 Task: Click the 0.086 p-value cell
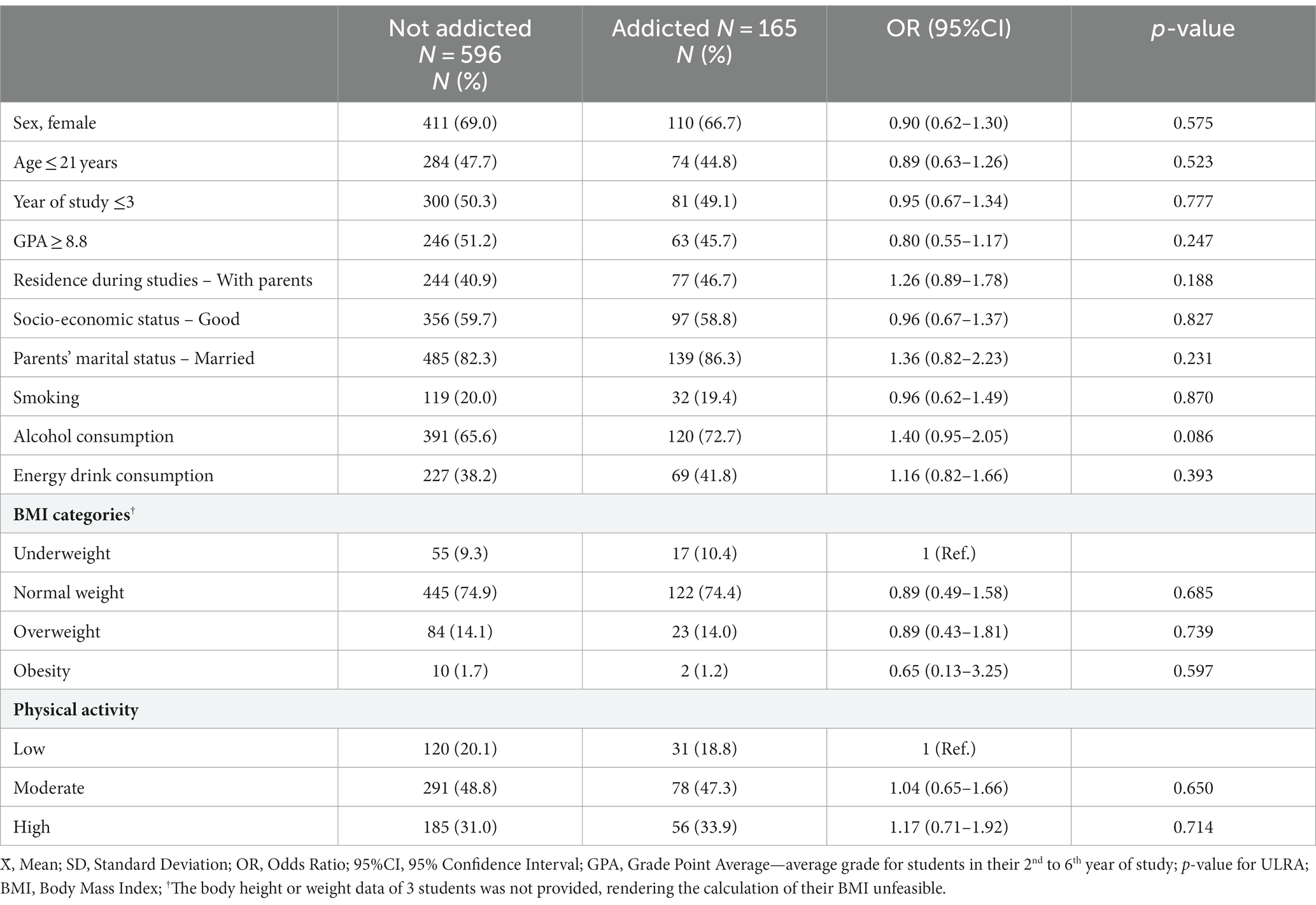tap(1193, 436)
